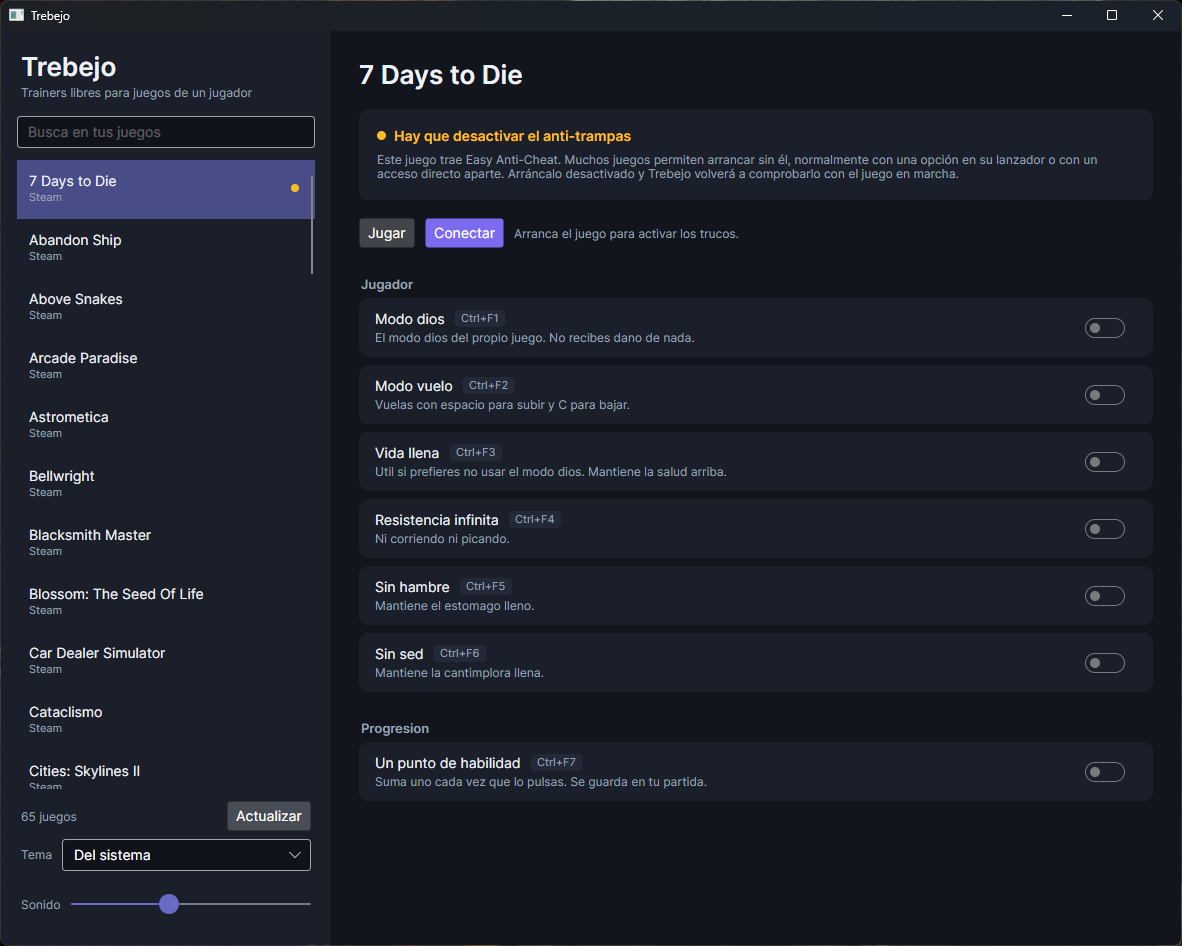Click the Ctrl+F5 hotkey badge
The width and height of the screenshot is (1182, 946).
(485, 586)
